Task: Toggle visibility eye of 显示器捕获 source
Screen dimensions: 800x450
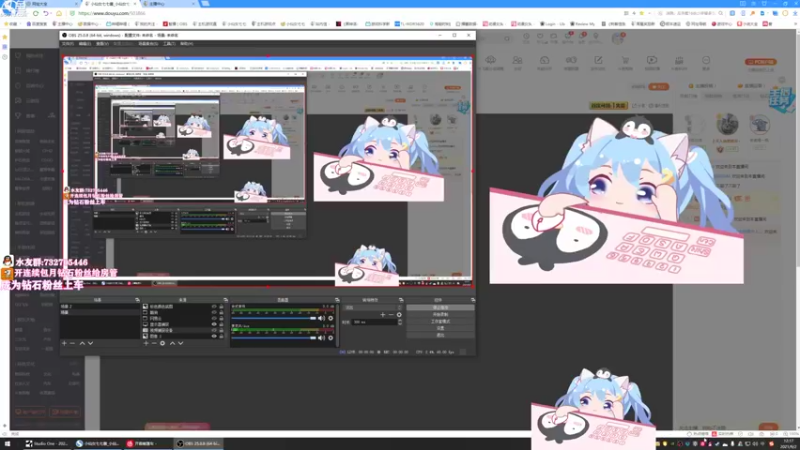Action: 214,324
